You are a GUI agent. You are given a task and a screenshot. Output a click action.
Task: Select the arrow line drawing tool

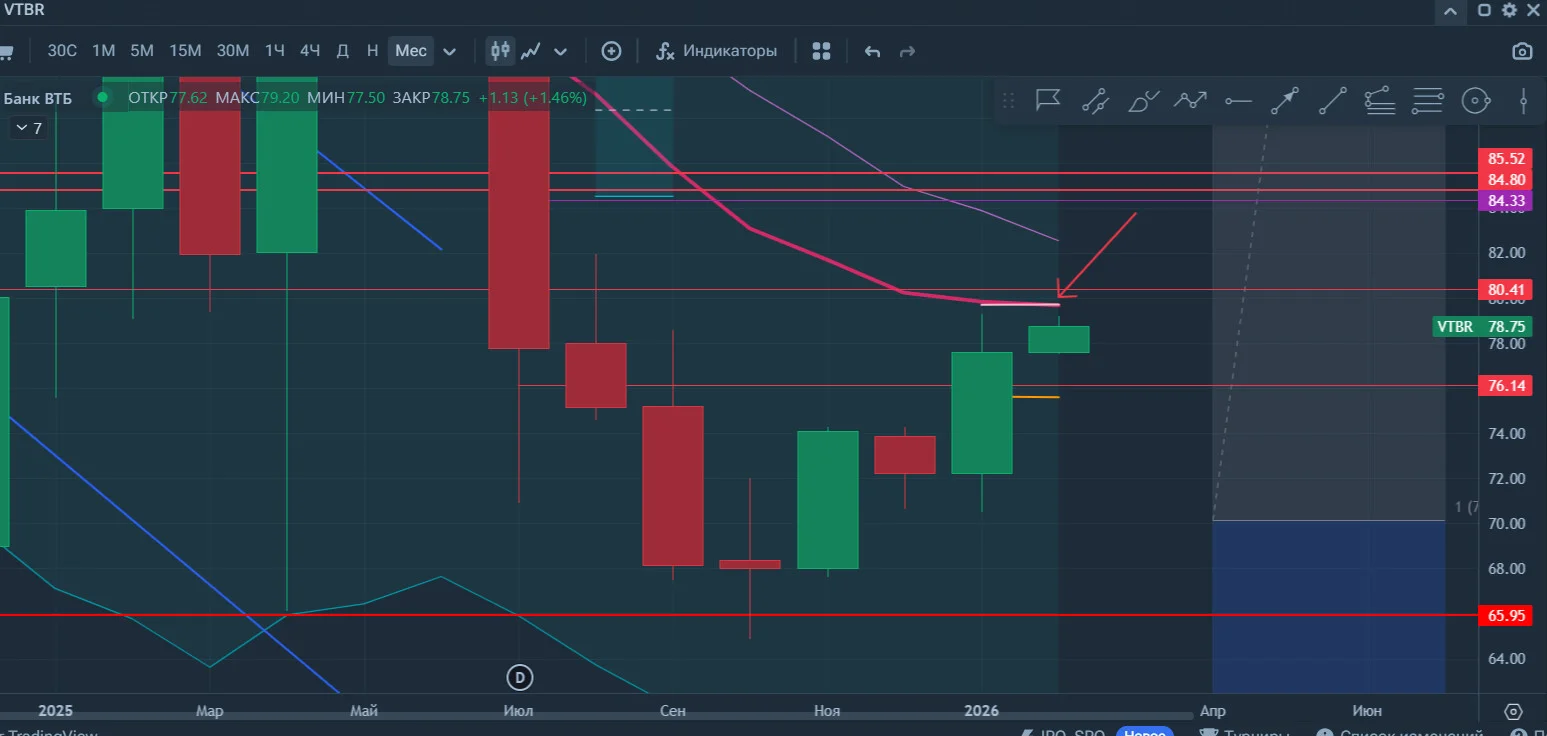(1285, 100)
